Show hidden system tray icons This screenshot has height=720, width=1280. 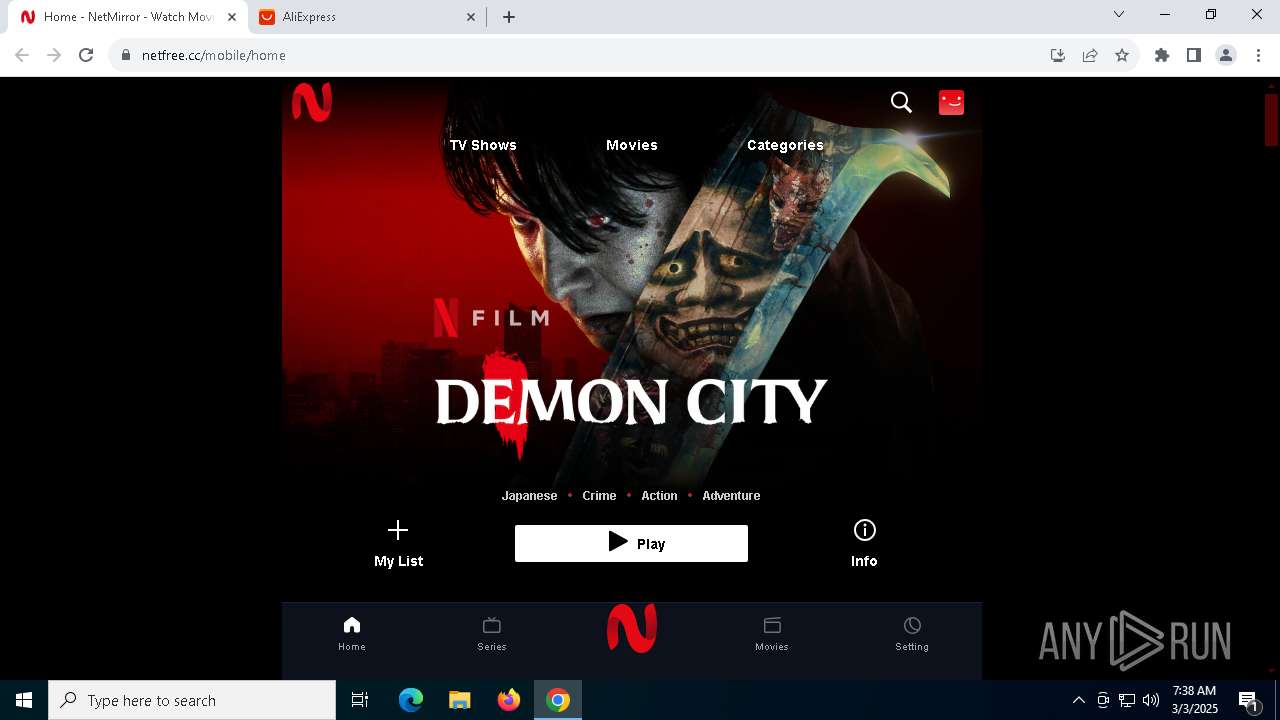1078,700
